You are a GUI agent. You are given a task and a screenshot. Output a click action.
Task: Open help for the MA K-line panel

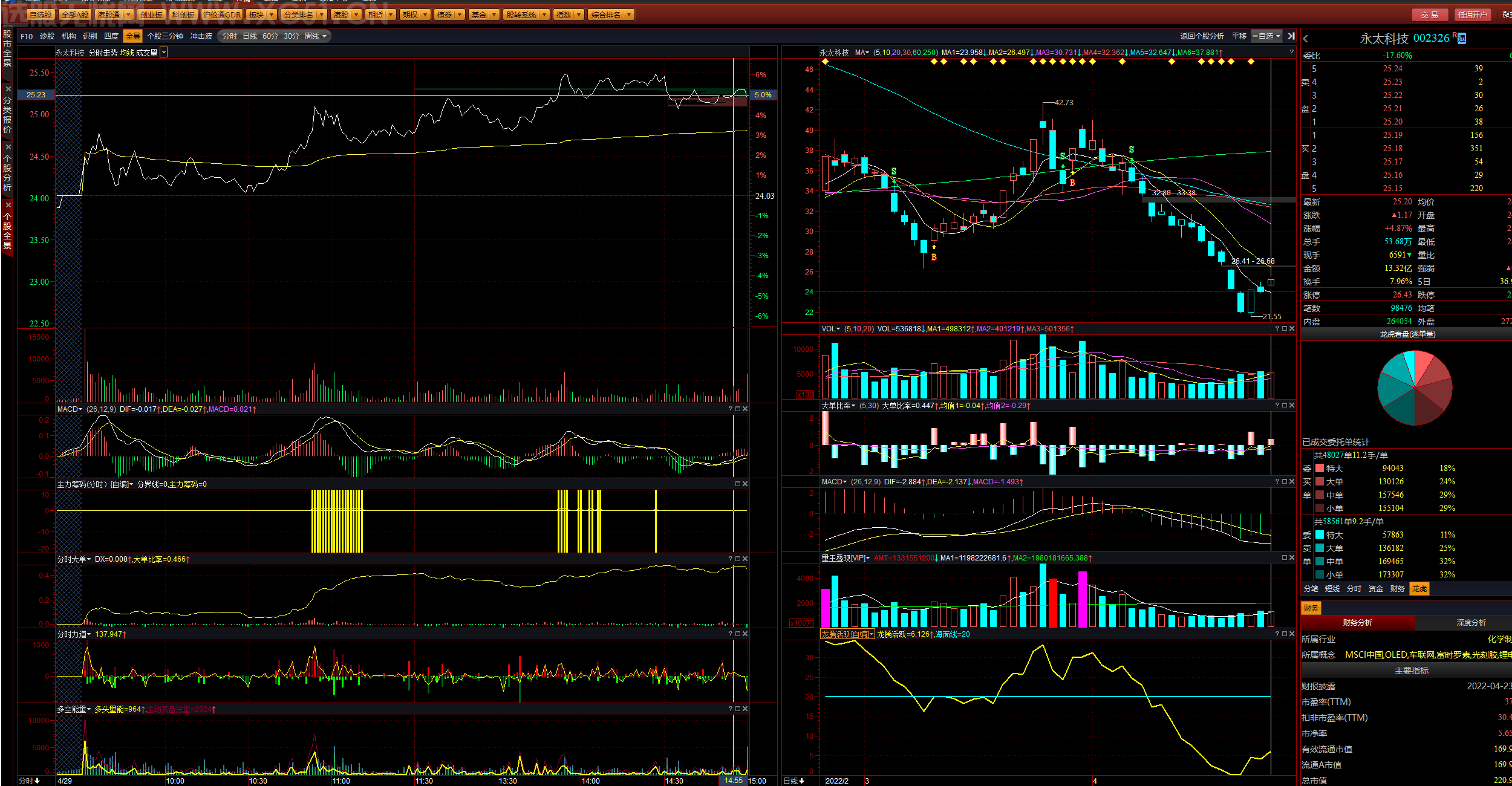(x=1291, y=53)
